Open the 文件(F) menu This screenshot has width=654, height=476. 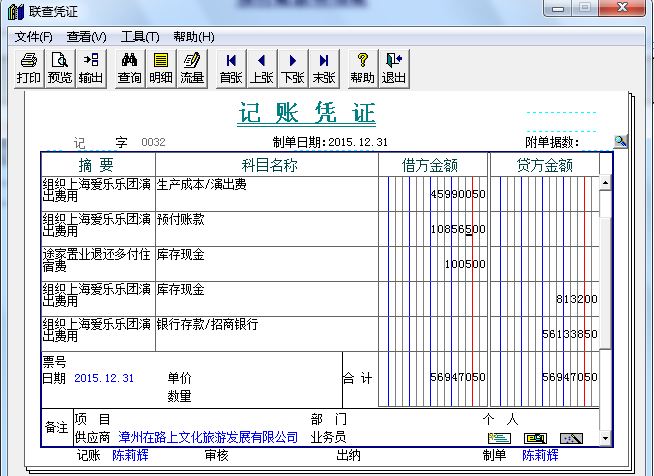34,37
